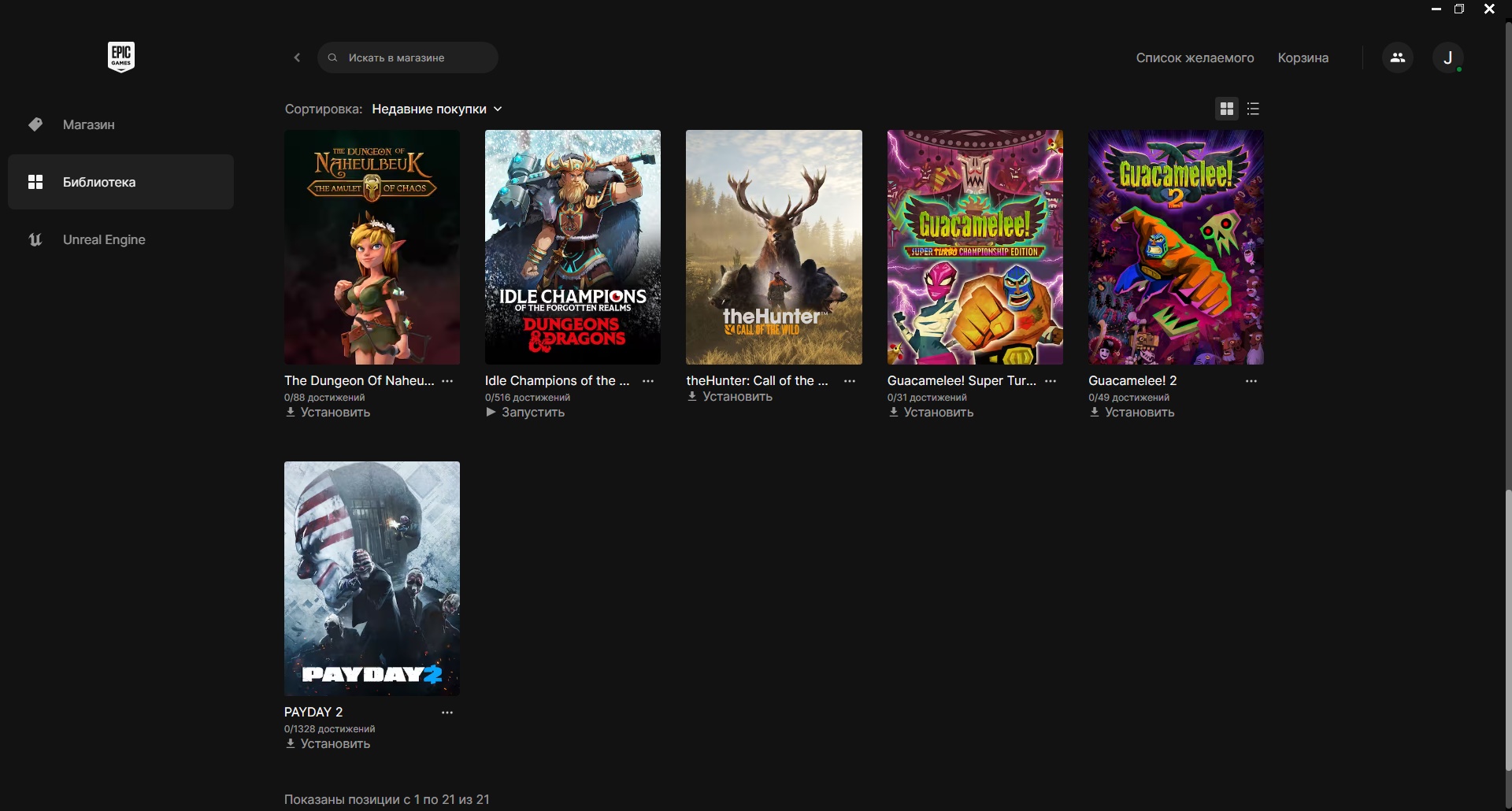This screenshot has height=811, width=1512.
Task: Click 0/49 достижений achievements text
Action: (x=1128, y=398)
